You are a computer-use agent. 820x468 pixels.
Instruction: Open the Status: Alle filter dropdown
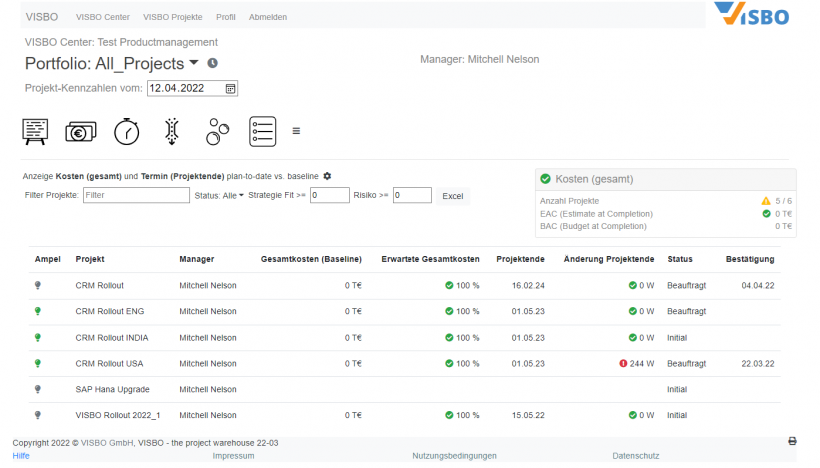click(218, 196)
